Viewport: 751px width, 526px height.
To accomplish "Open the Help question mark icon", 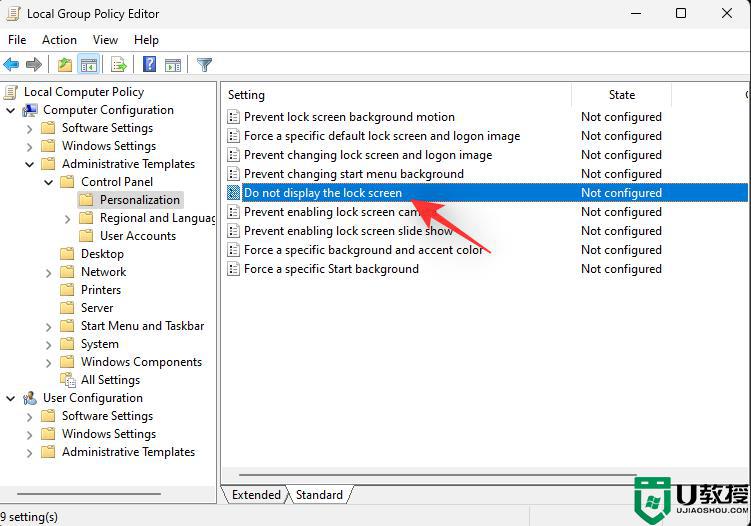I will coord(149,64).
